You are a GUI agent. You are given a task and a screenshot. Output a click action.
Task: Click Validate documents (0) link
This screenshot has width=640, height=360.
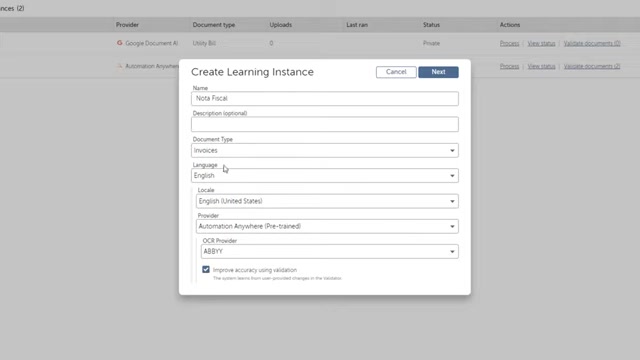click(x=592, y=43)
